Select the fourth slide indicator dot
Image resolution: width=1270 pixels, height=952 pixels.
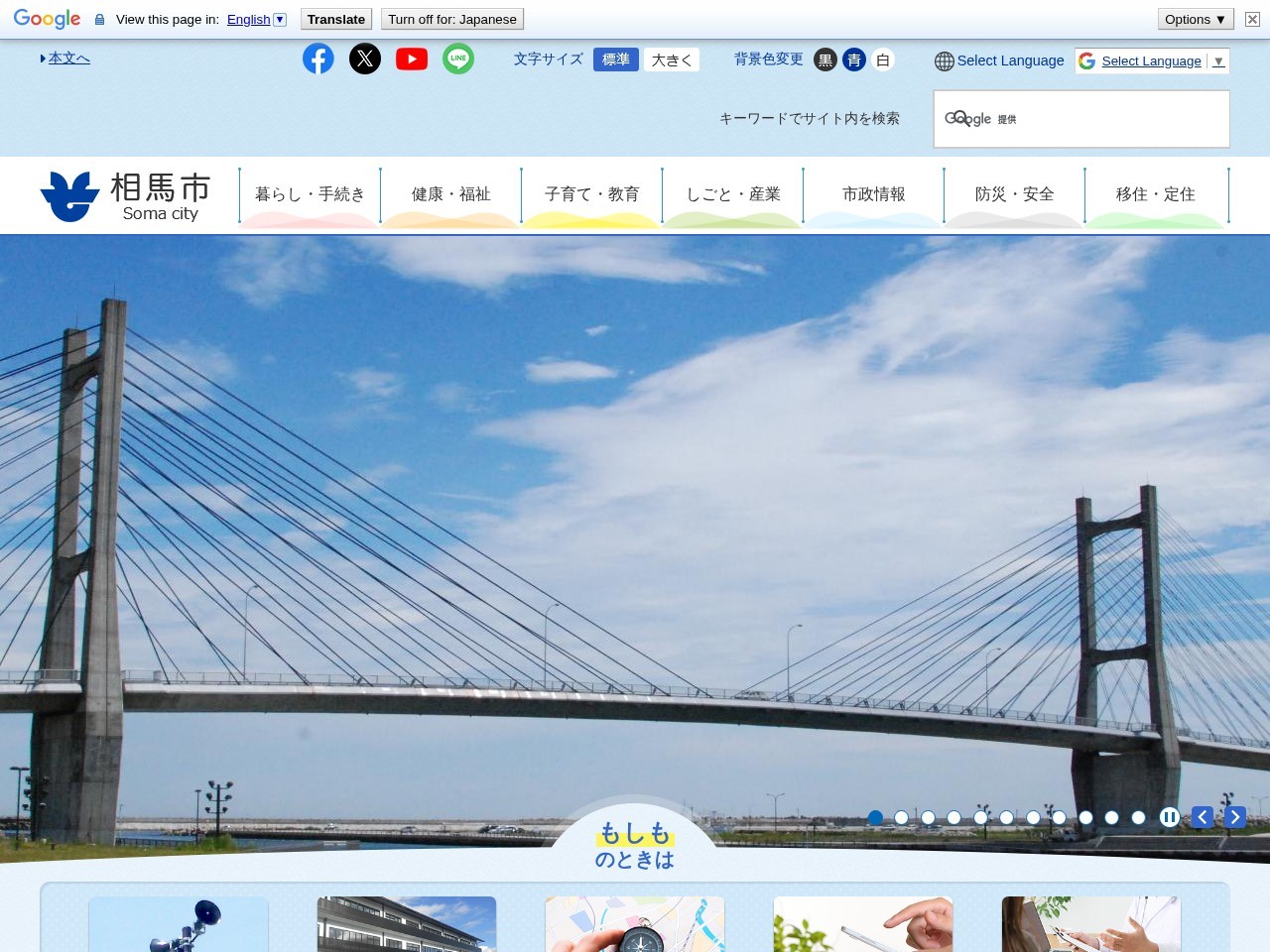[x=953, y=818]
